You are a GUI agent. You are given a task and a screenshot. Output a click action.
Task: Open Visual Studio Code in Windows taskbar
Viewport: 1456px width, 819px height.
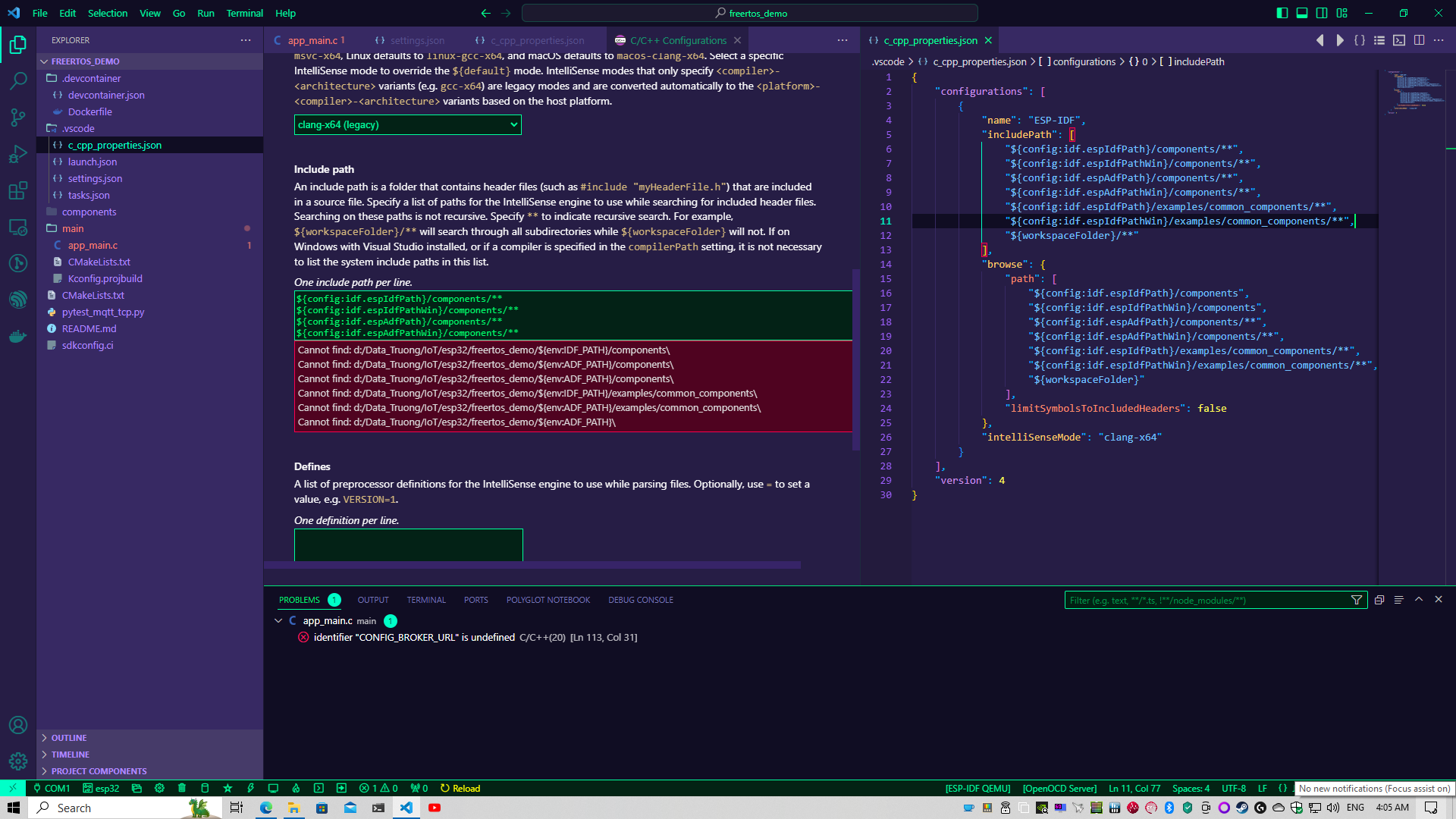406,808
